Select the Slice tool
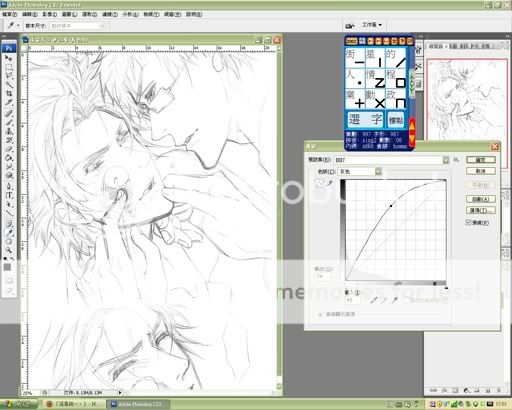Image resolution: width=512 pixels, height=410 pixels. click(x=9, y=102)
